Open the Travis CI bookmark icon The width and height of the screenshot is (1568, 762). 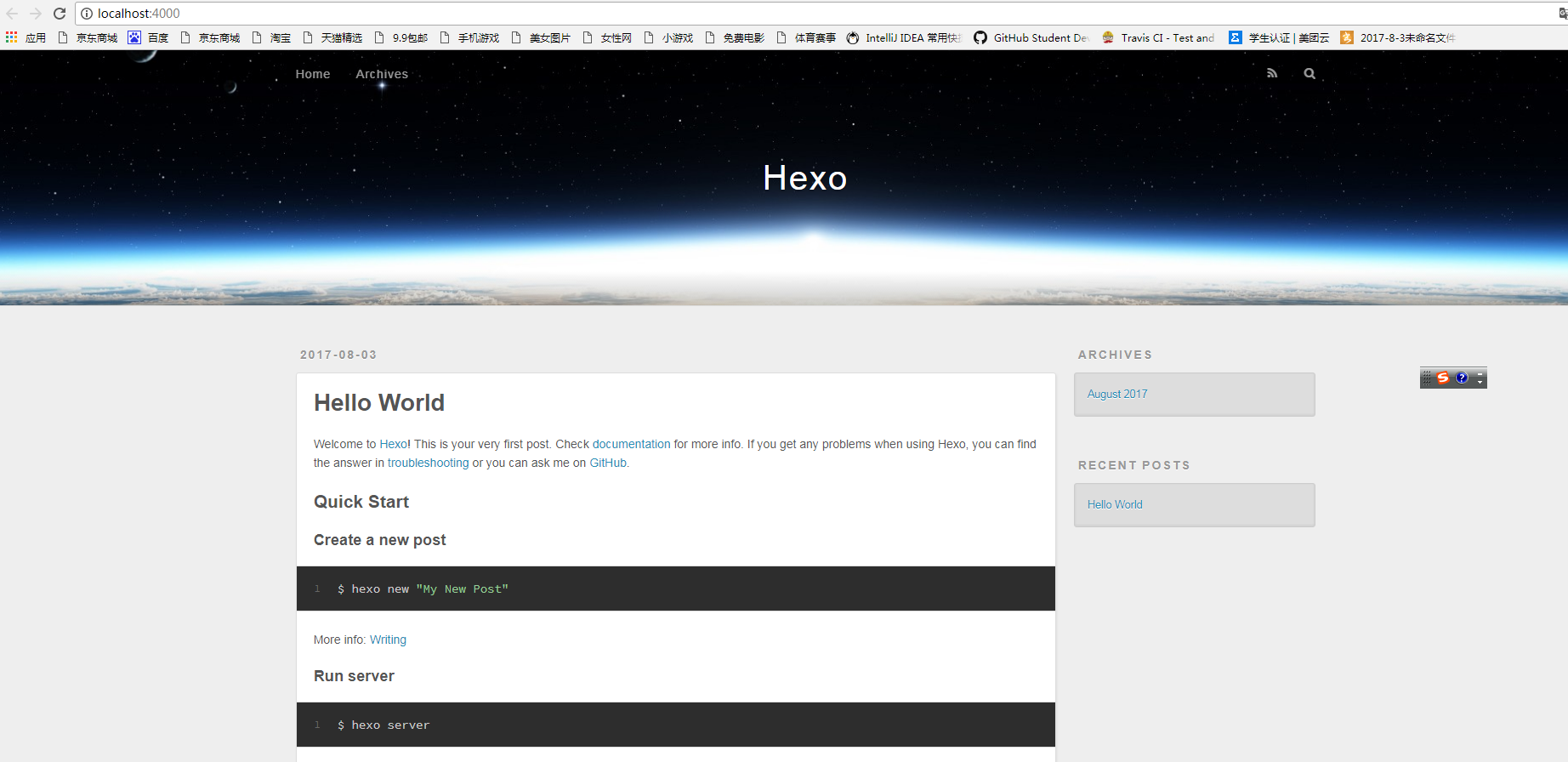(1108, 37)
